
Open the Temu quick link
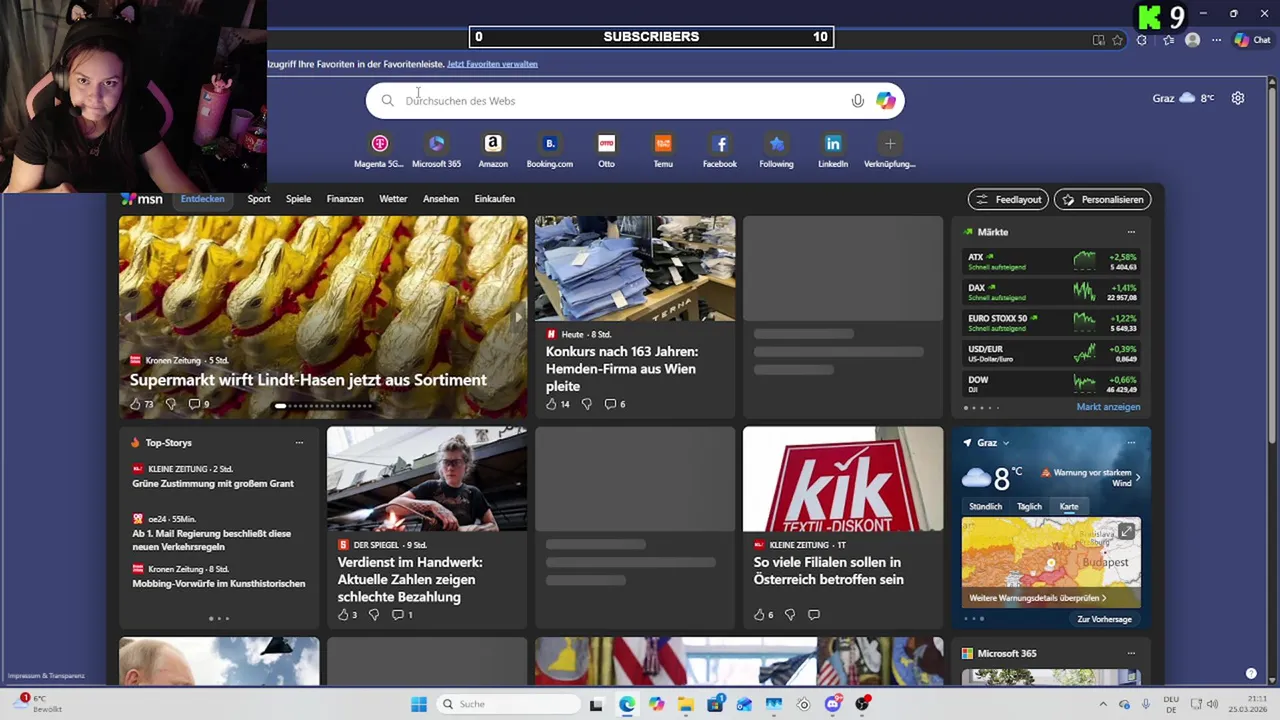[663, 151]
